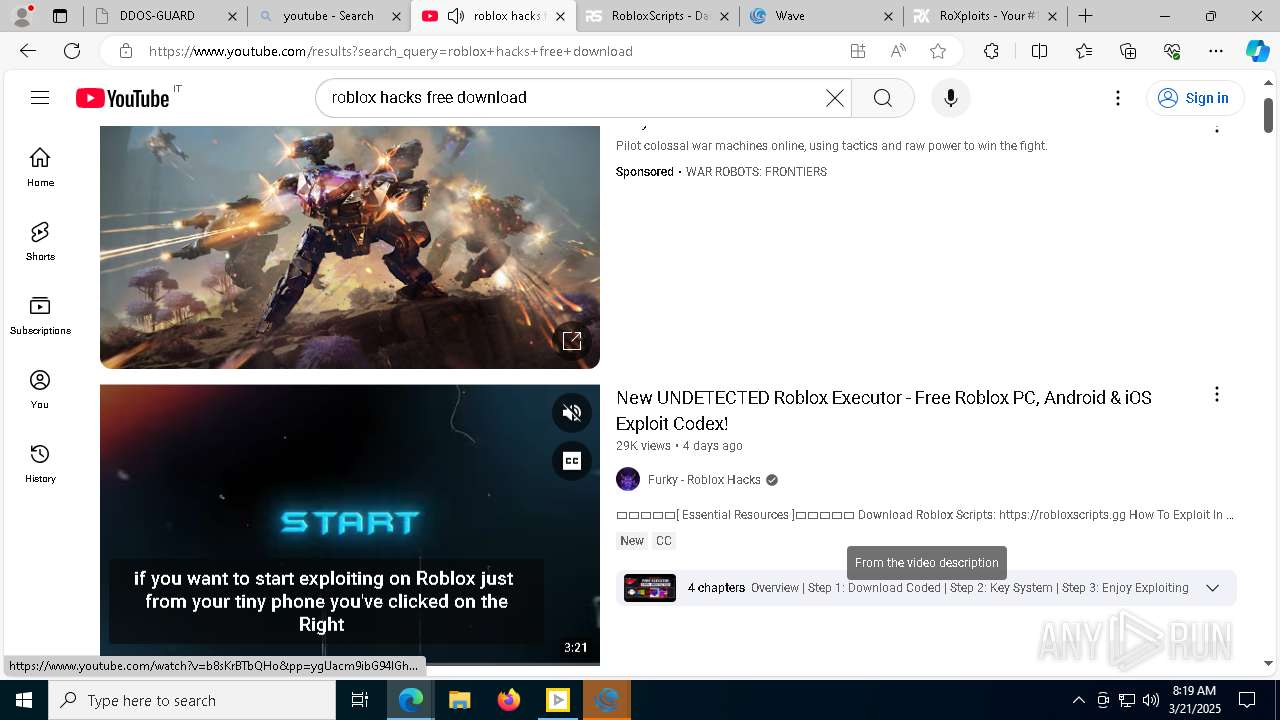1280x720 pixels.
Task: Open the Read aloud icon in address bar
Action: (x=898, y=51)
